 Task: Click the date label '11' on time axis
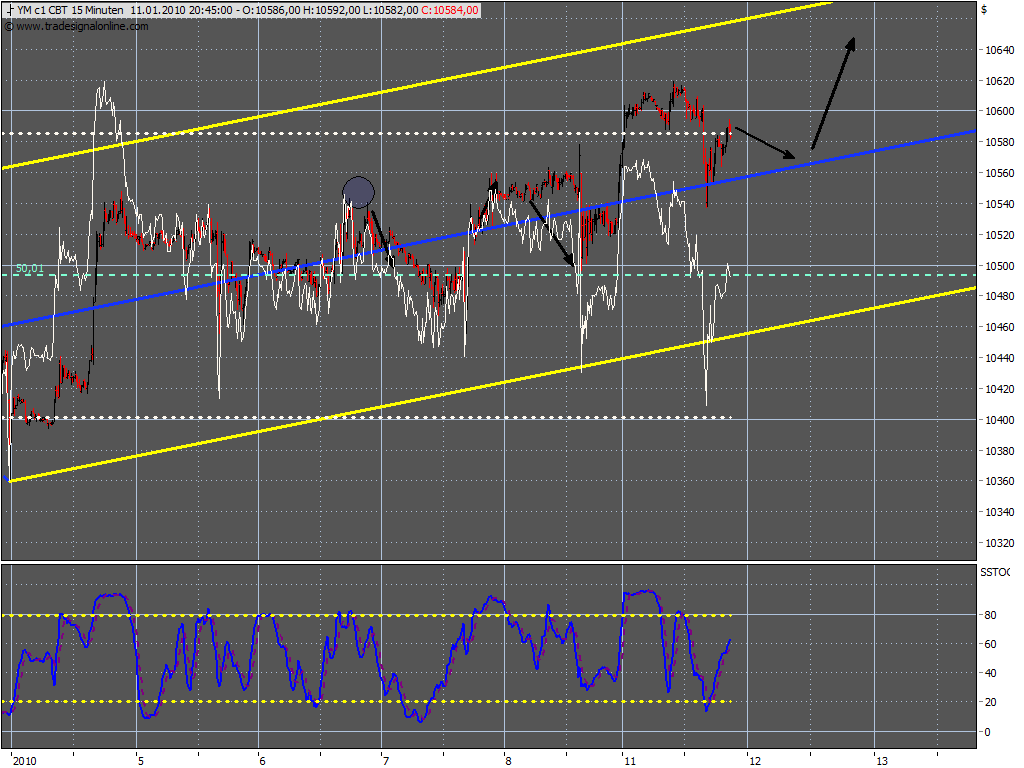pos(630,761)
